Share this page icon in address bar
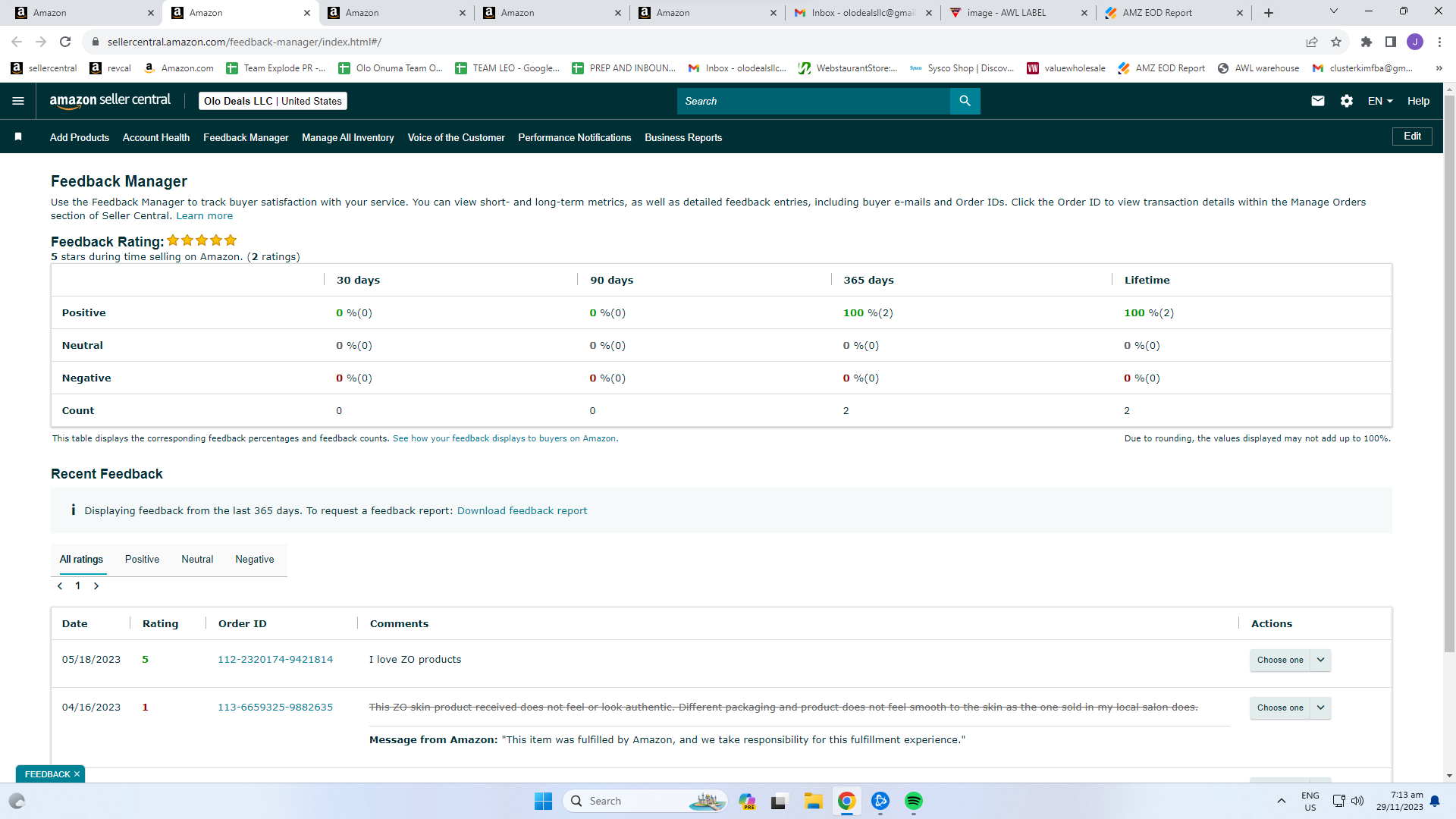 (x=1312, y=42)
